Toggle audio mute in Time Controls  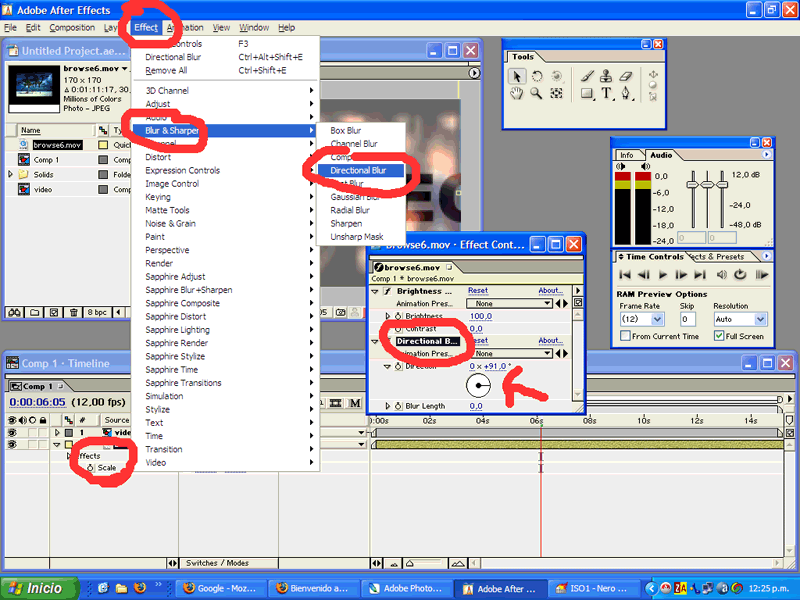click(721, 275)
